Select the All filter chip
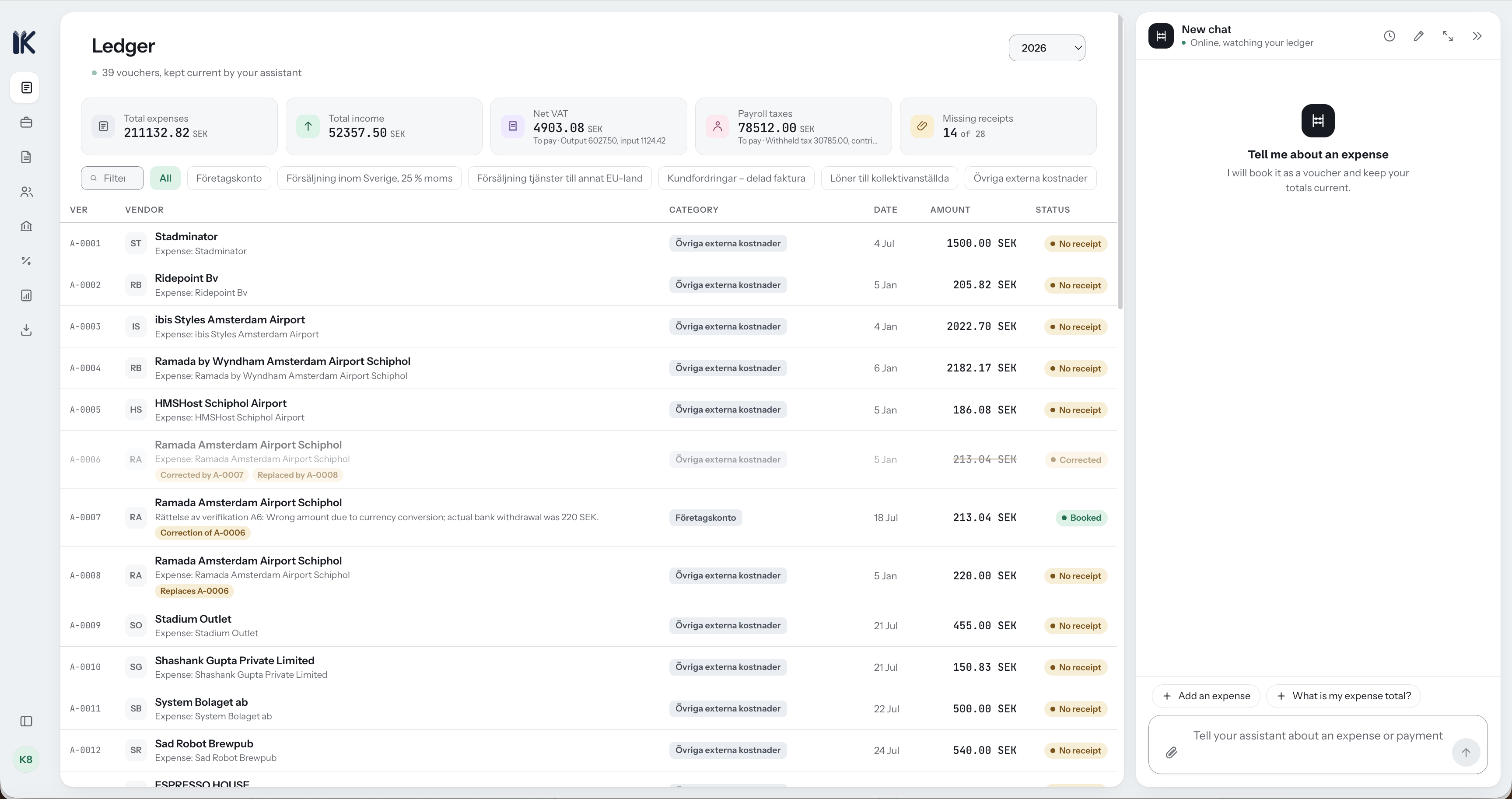The image size is (1512, 799). [165, 178]
